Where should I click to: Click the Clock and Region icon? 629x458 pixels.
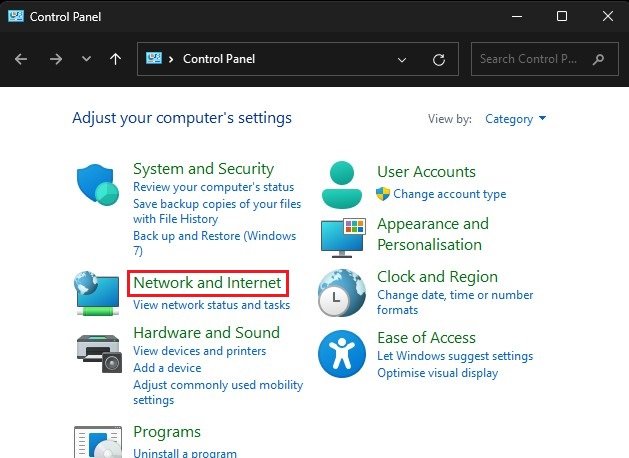click(342, 293)
